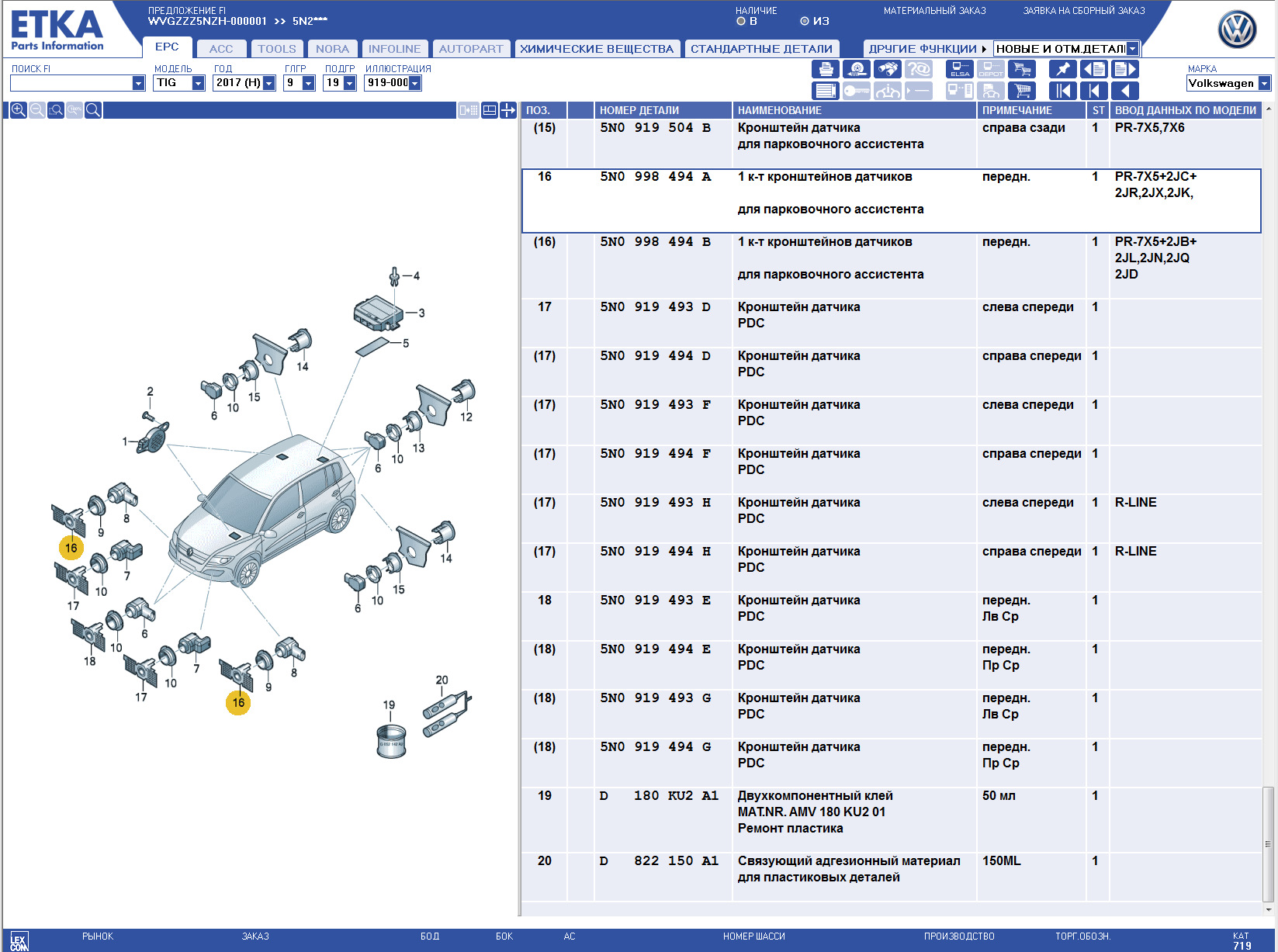Viewport: 1278px width, 952px height.
Task: Click the printer icon in the toolbar
Action: (826, 70)
